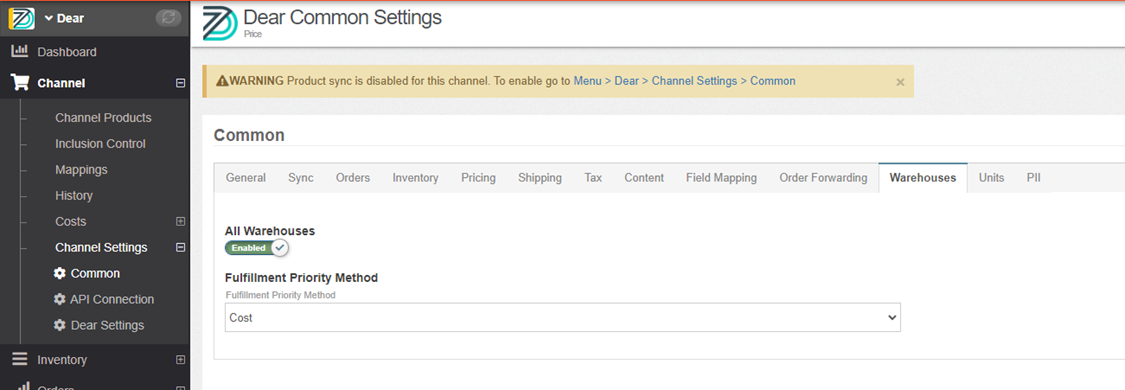Switch to the Tax tab
This screenshot has height=390, width=1125.
(x=593, y=178)
